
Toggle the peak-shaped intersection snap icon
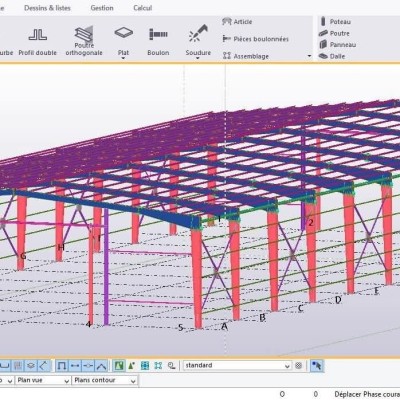(101, 366)
